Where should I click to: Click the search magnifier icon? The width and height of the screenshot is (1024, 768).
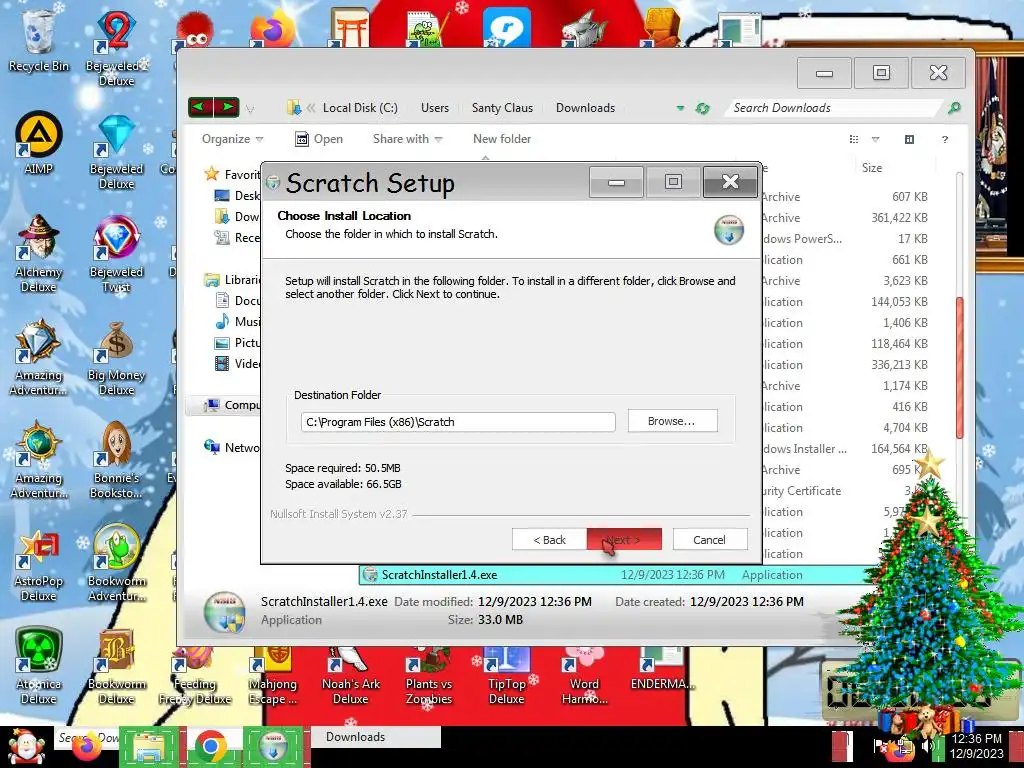click(954, 108)
